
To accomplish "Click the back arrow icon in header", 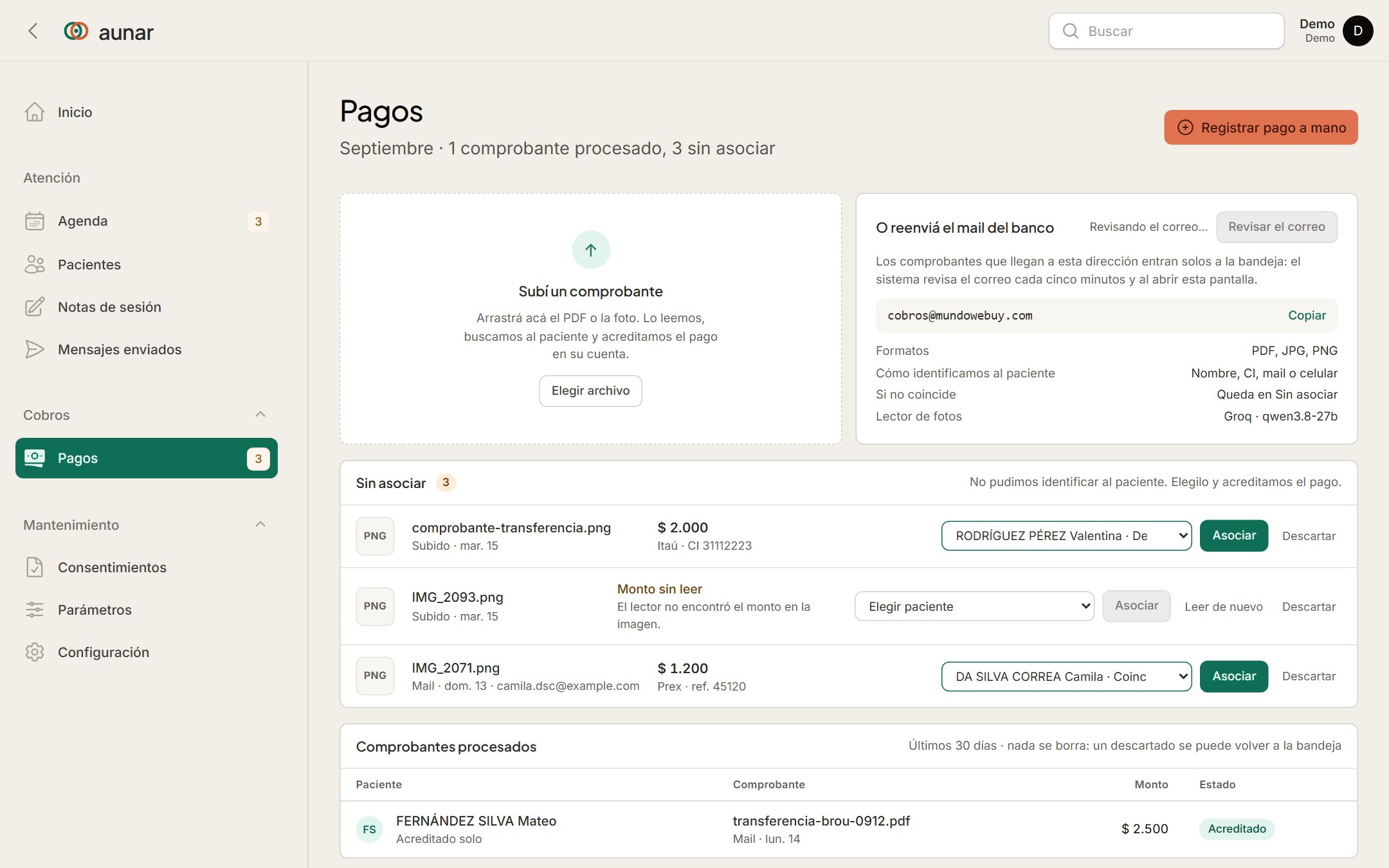I will pos(33,31).
